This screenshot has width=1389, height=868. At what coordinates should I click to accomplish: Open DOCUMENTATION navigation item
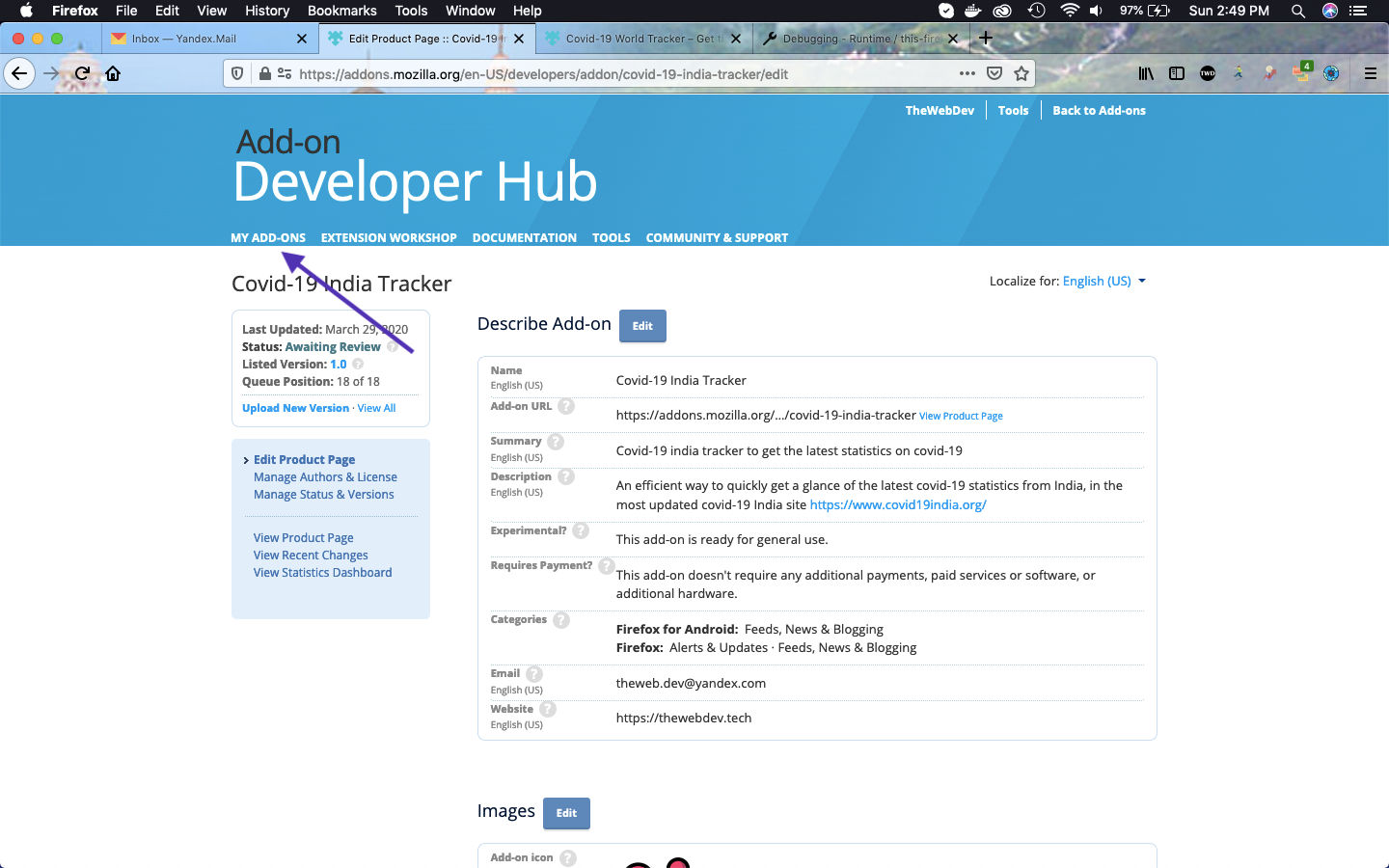(x=525, y=237)
